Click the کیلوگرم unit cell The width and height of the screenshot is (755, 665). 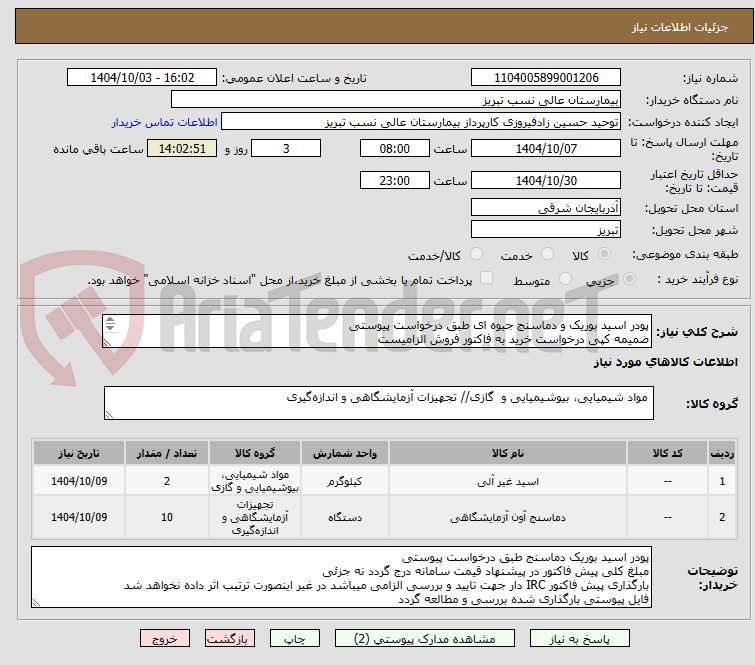(345, 481)
